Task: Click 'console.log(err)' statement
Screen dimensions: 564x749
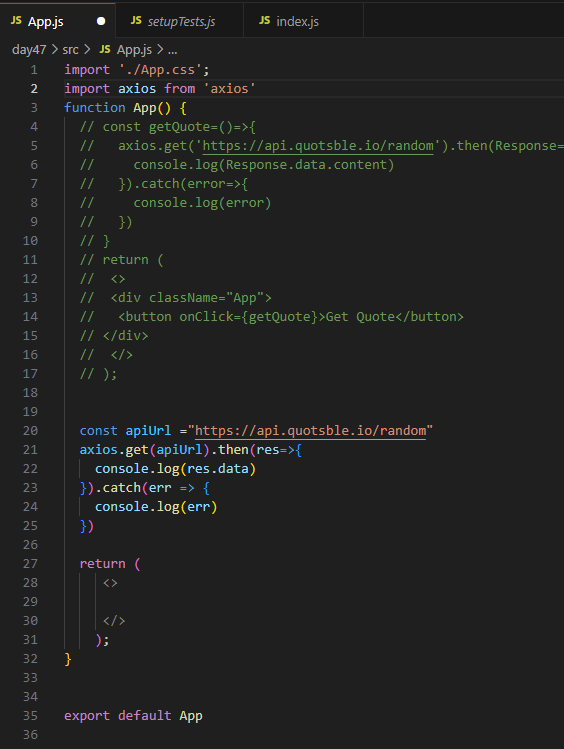Action: click(156, 507)
